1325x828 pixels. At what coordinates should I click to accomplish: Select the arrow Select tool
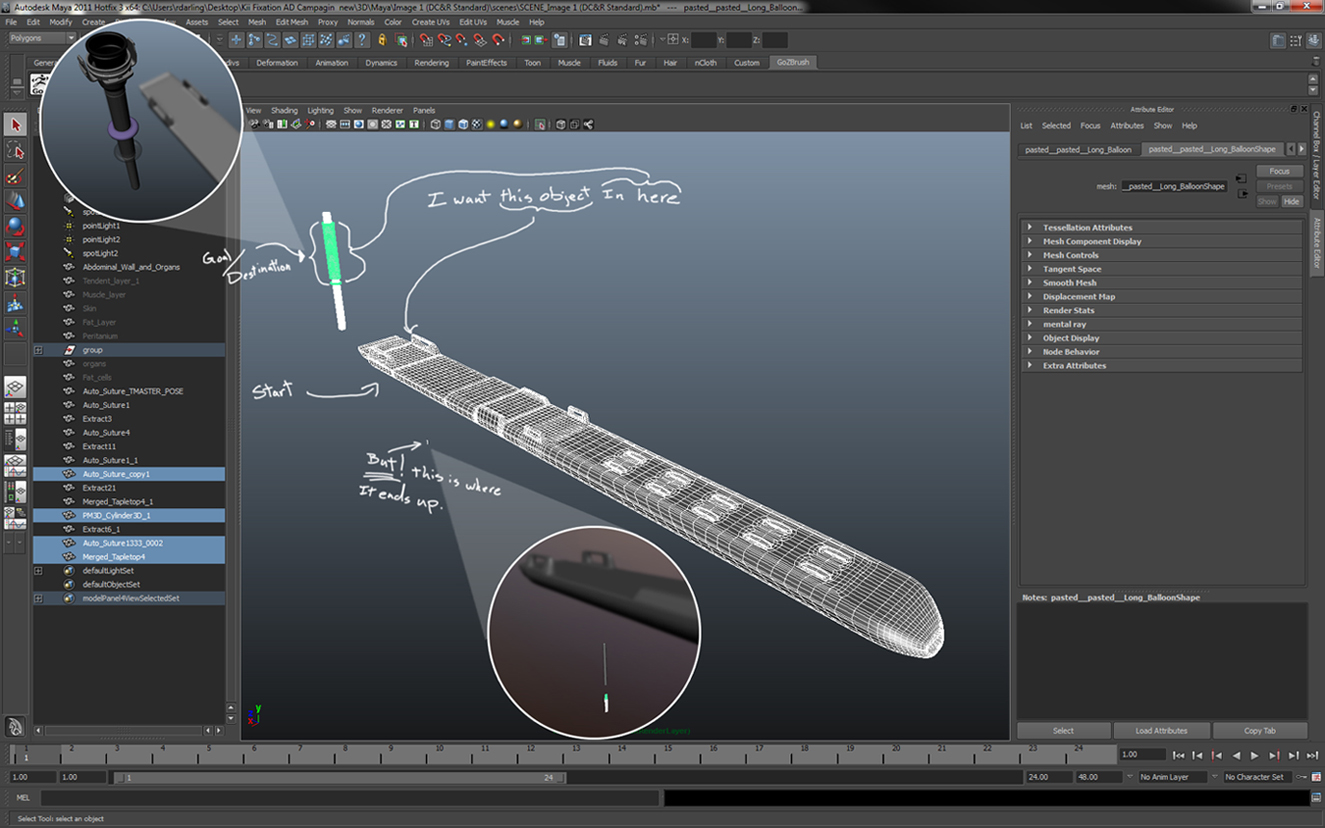[15, 125]
